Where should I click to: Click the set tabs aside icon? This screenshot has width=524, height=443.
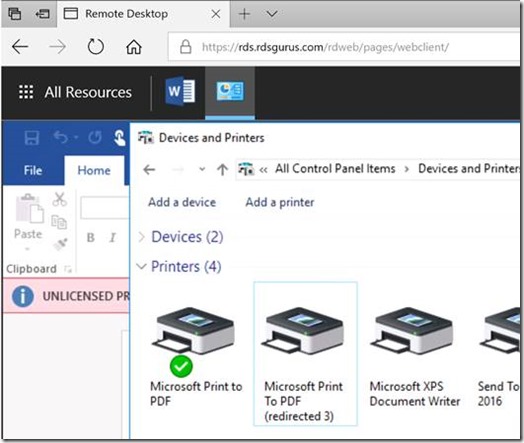pyautogui.click(x=42, y=14)
